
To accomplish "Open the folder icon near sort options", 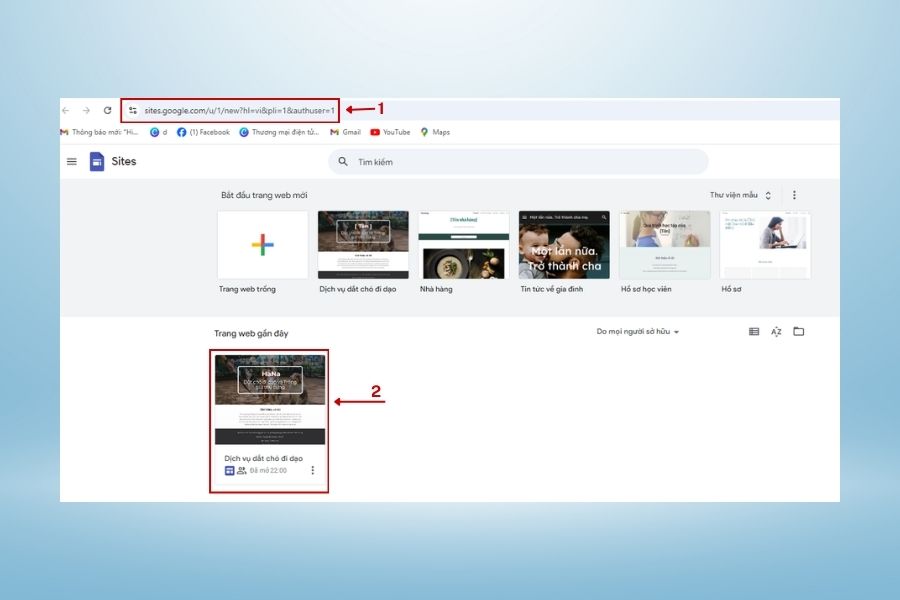I will [x=799, y=331].
